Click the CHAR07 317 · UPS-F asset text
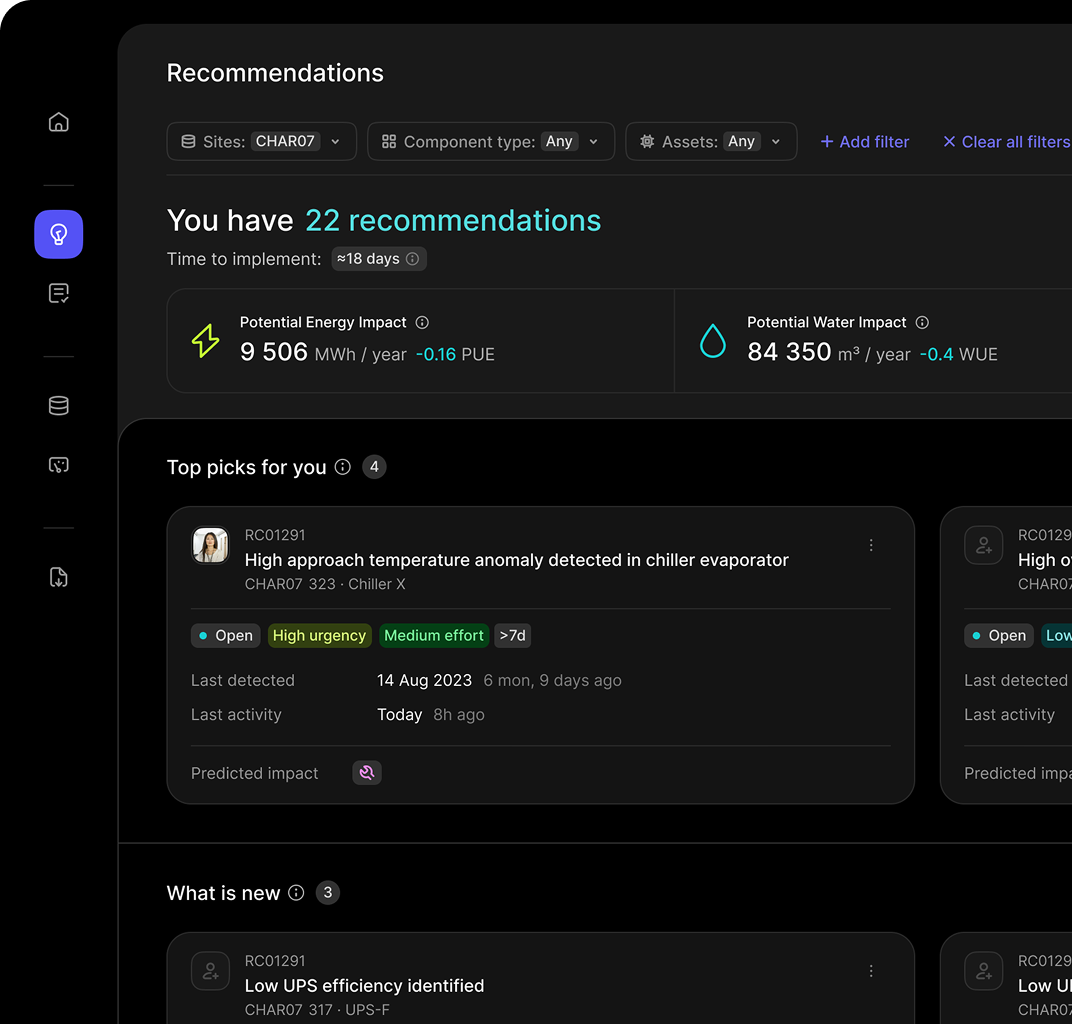1072x1024 pixels. tap(317, 1010)
